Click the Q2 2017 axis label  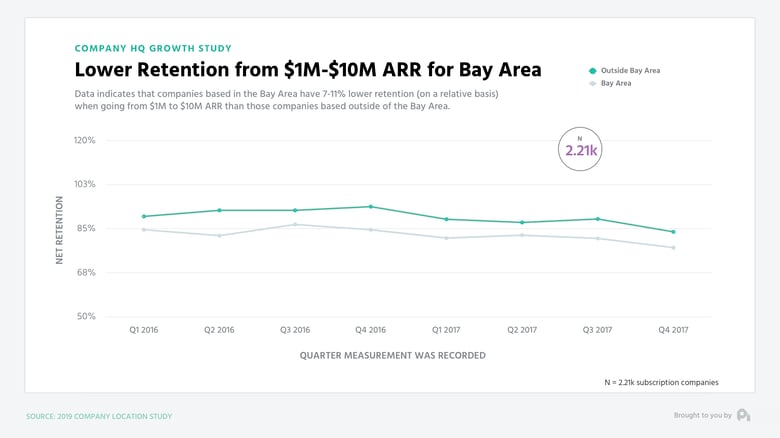pos(522,329)
